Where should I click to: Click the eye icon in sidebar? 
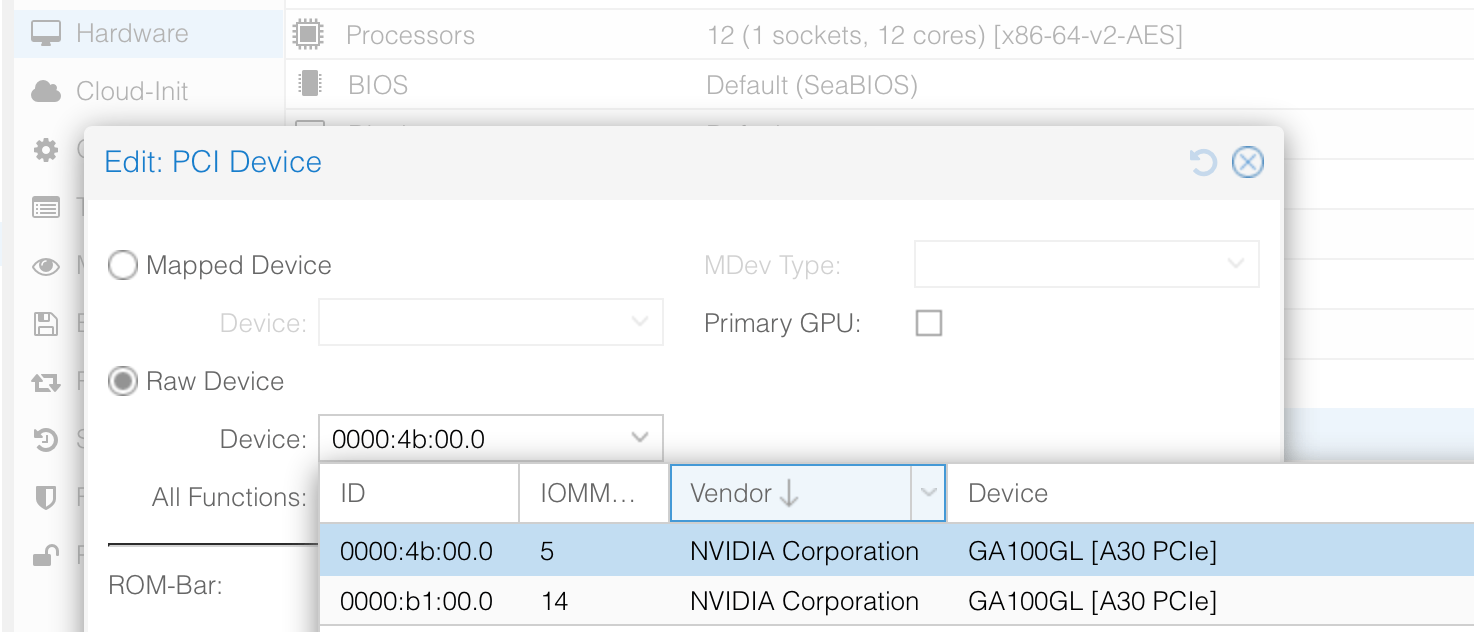[46, 266]
